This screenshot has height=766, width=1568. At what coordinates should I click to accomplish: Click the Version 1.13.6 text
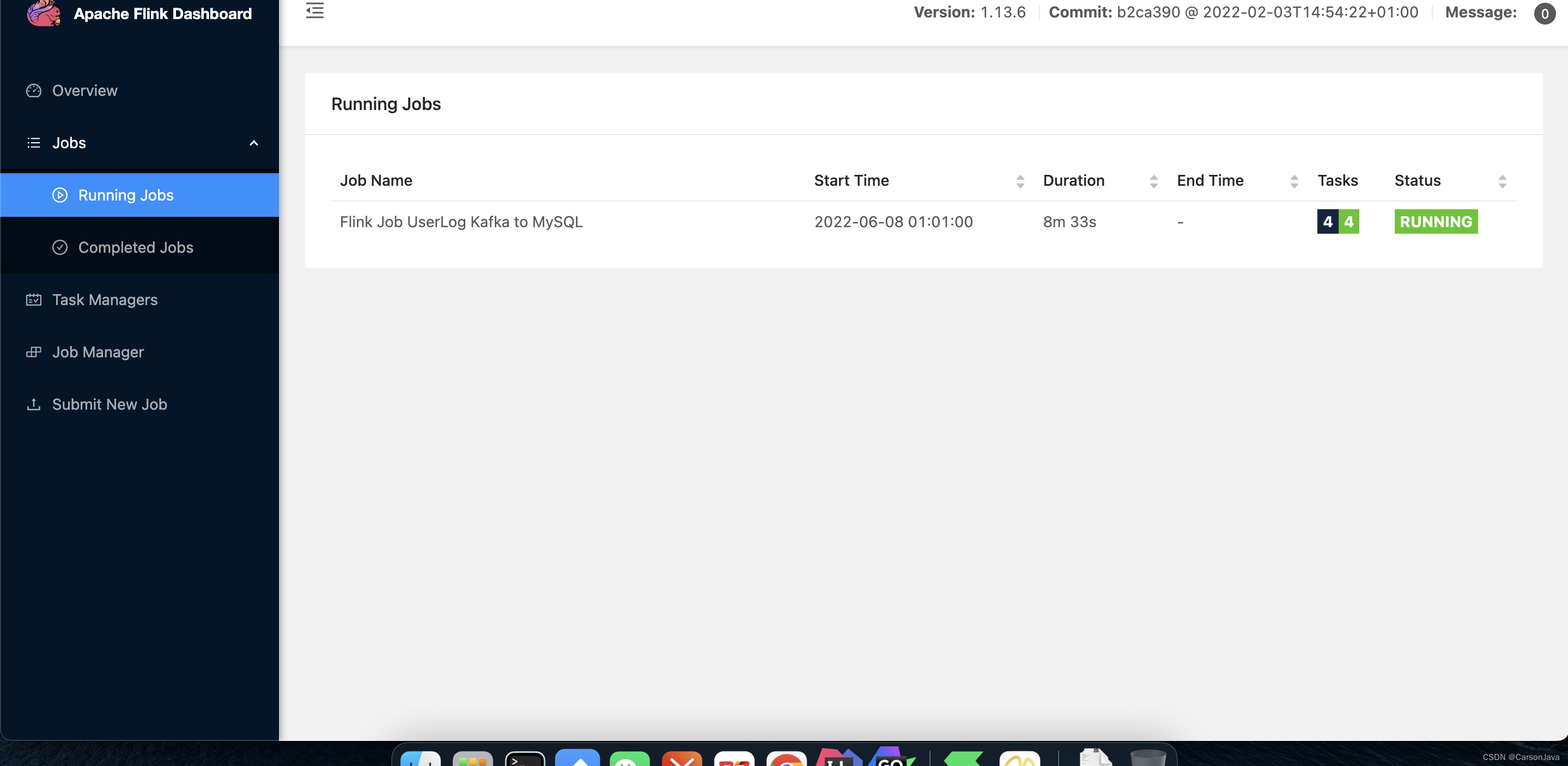point(970,12)
